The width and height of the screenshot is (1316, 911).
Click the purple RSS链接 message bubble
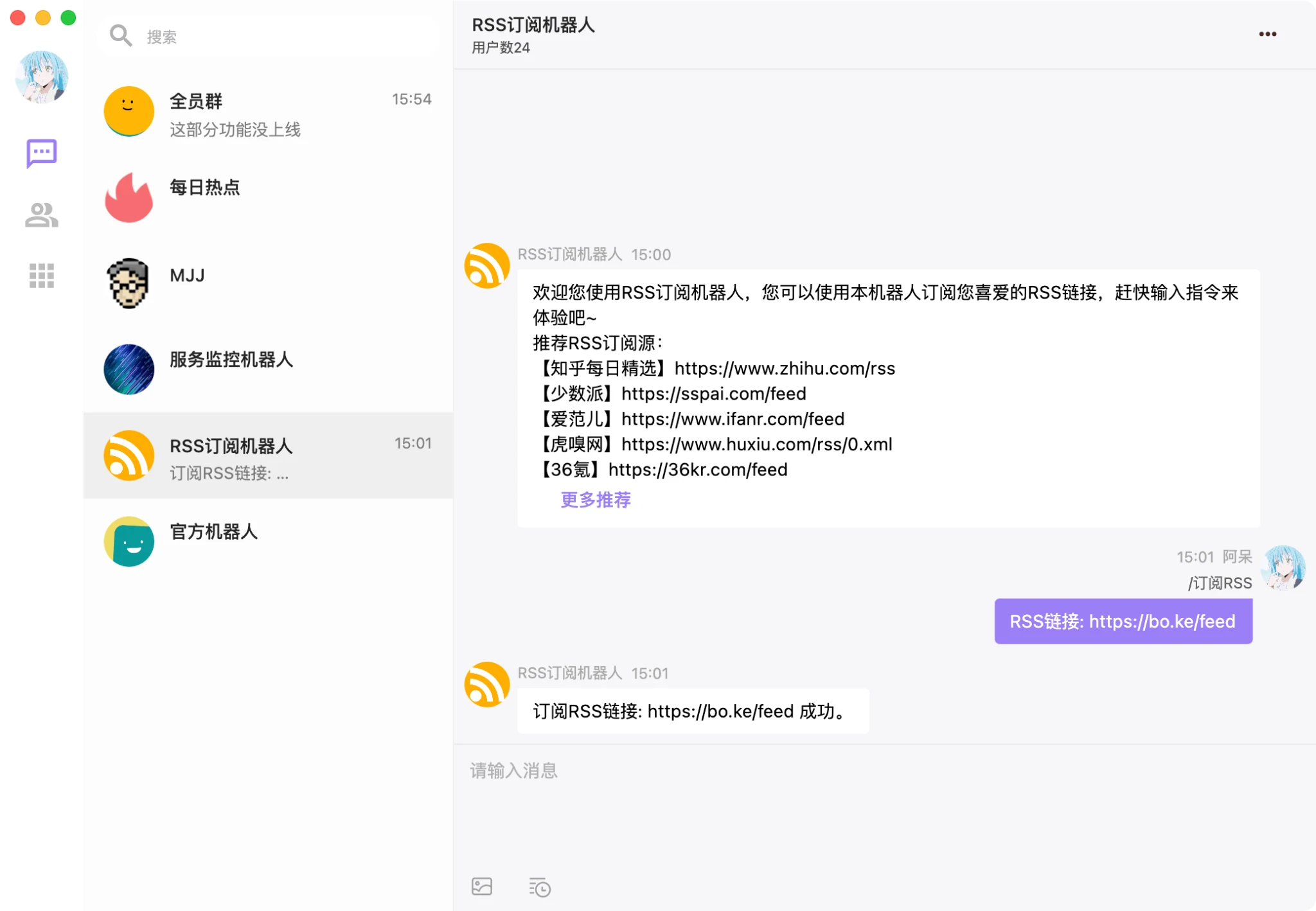click(1123, 621)
